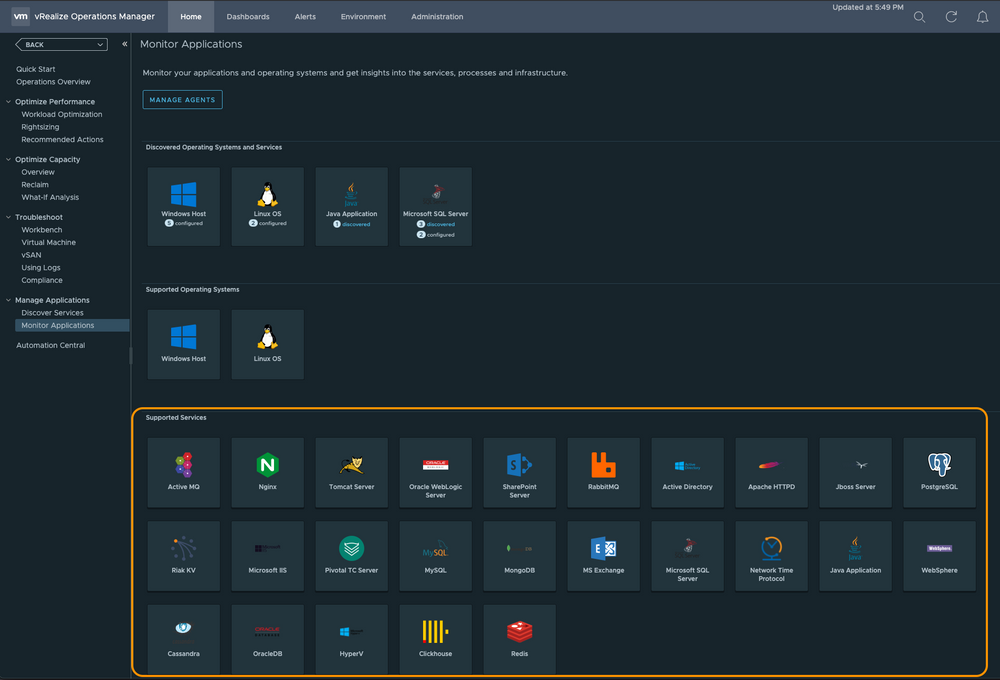Collapse the left navigation panel

125,45
